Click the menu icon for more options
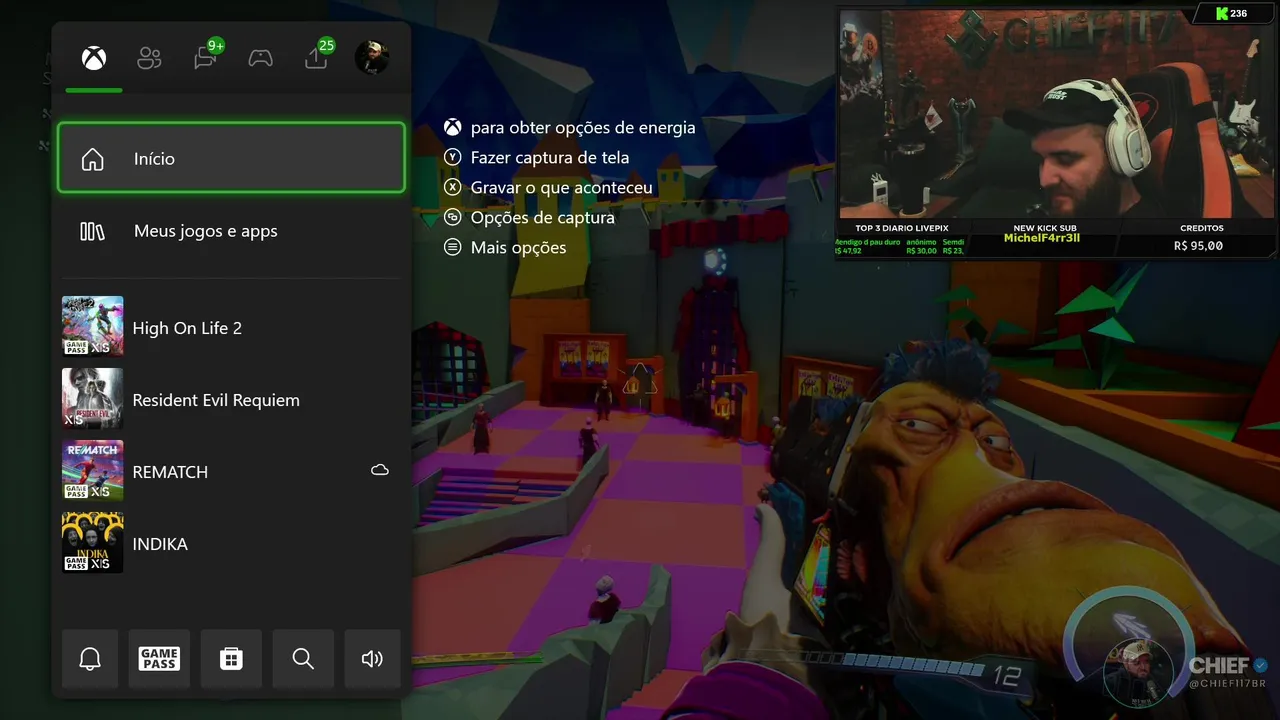Screen dimensions: 1280x720 (453, 247)
